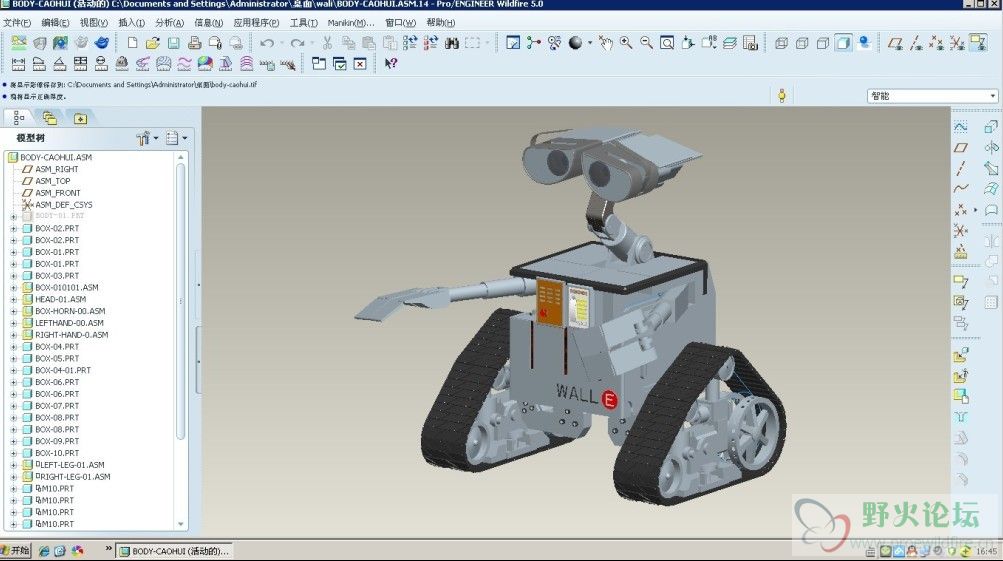Click the Zoom Out magnifier

point(647,43)
